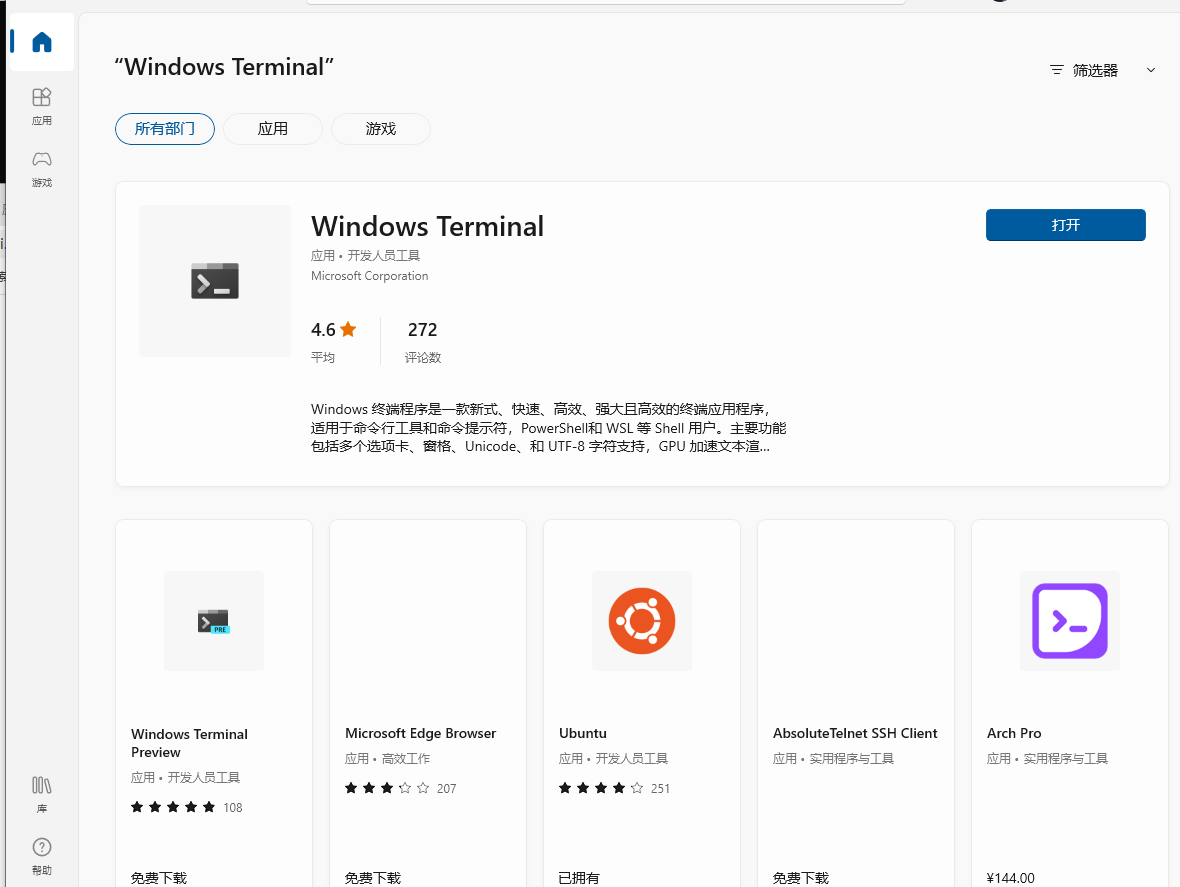Click the Windows Terminal description text

pyautogui.click(x=548, y=427)
